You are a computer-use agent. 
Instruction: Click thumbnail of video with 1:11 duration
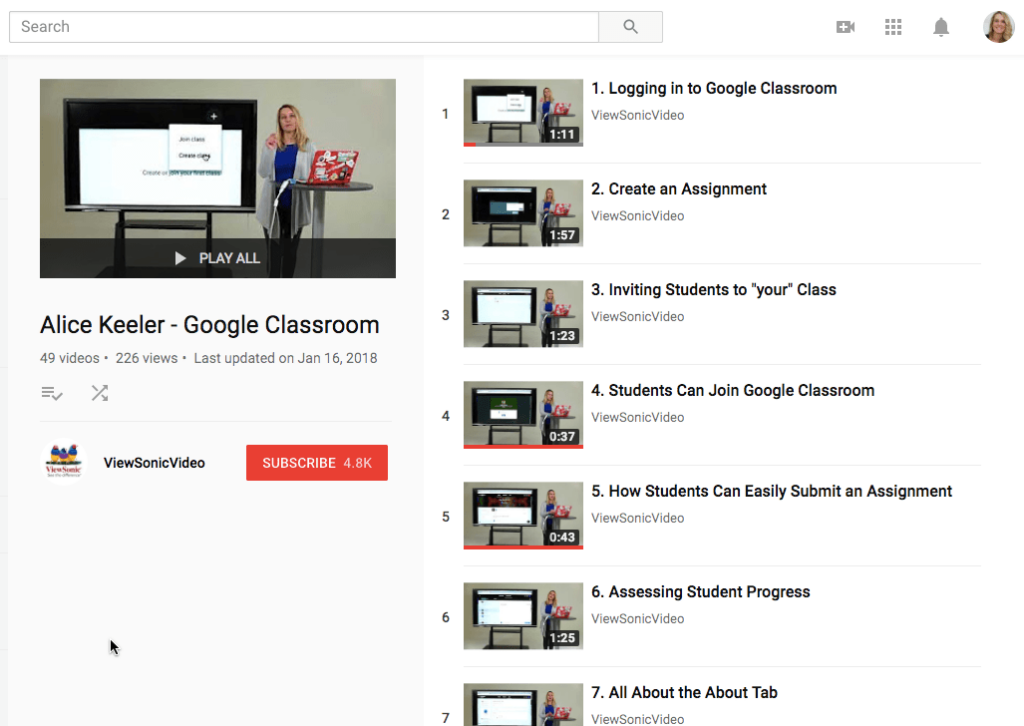(x=523, y=112)
